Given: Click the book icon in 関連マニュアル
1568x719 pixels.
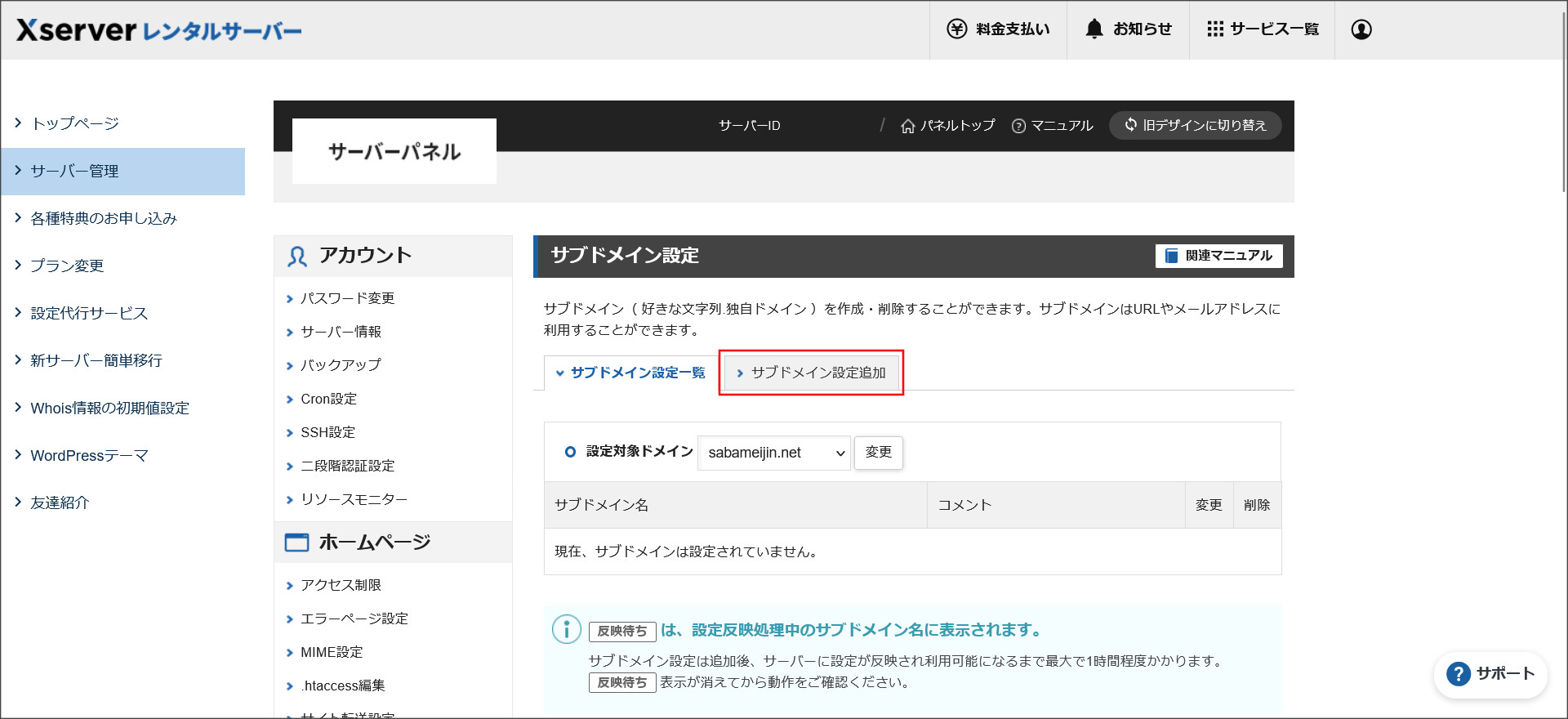Looking at the screenshot, I should coord(1171,256).
